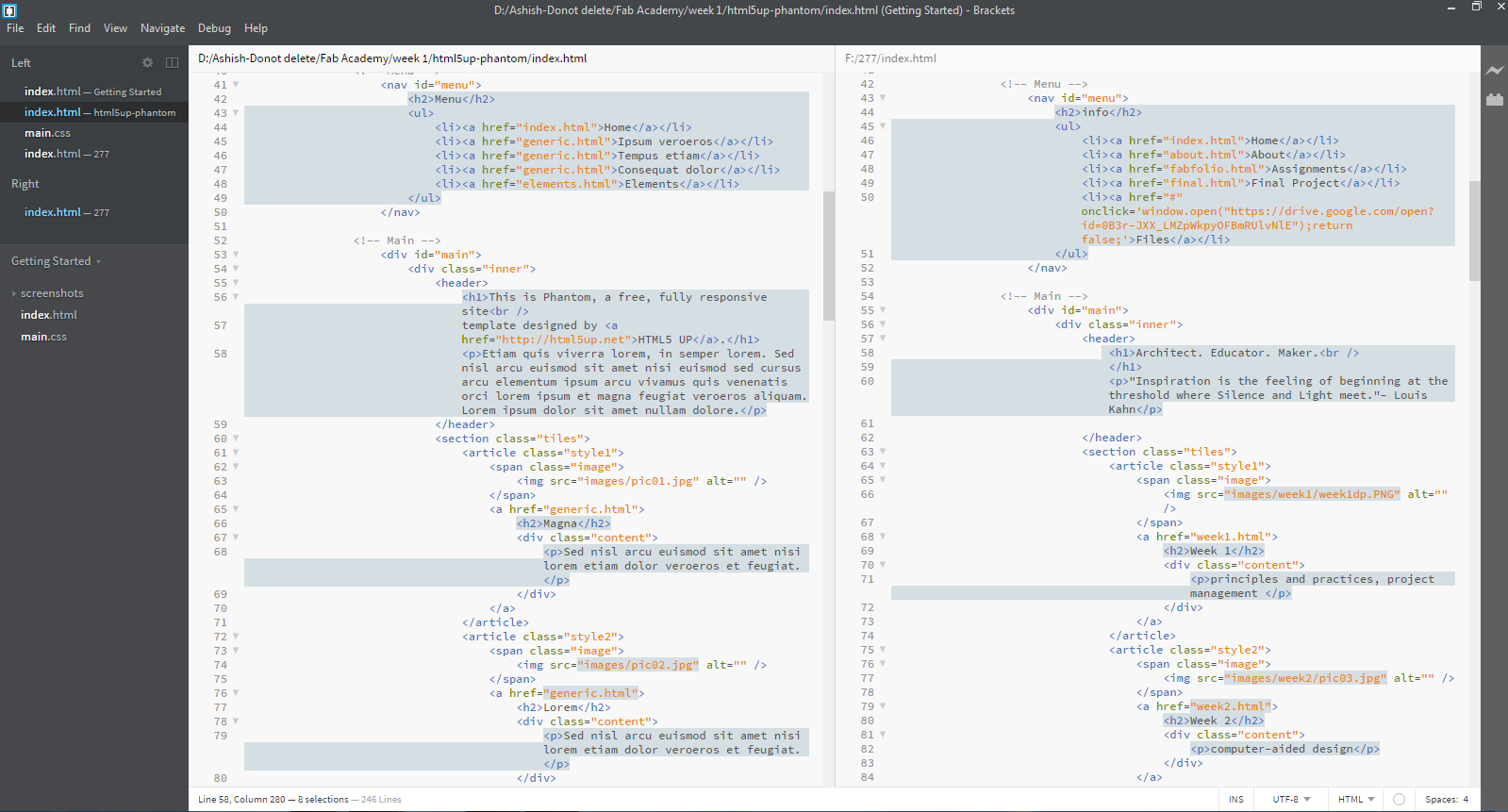The width and height of the screenshot is (1508, 812).
Task: Open the Debug menu
Action: tap(214, 28)
